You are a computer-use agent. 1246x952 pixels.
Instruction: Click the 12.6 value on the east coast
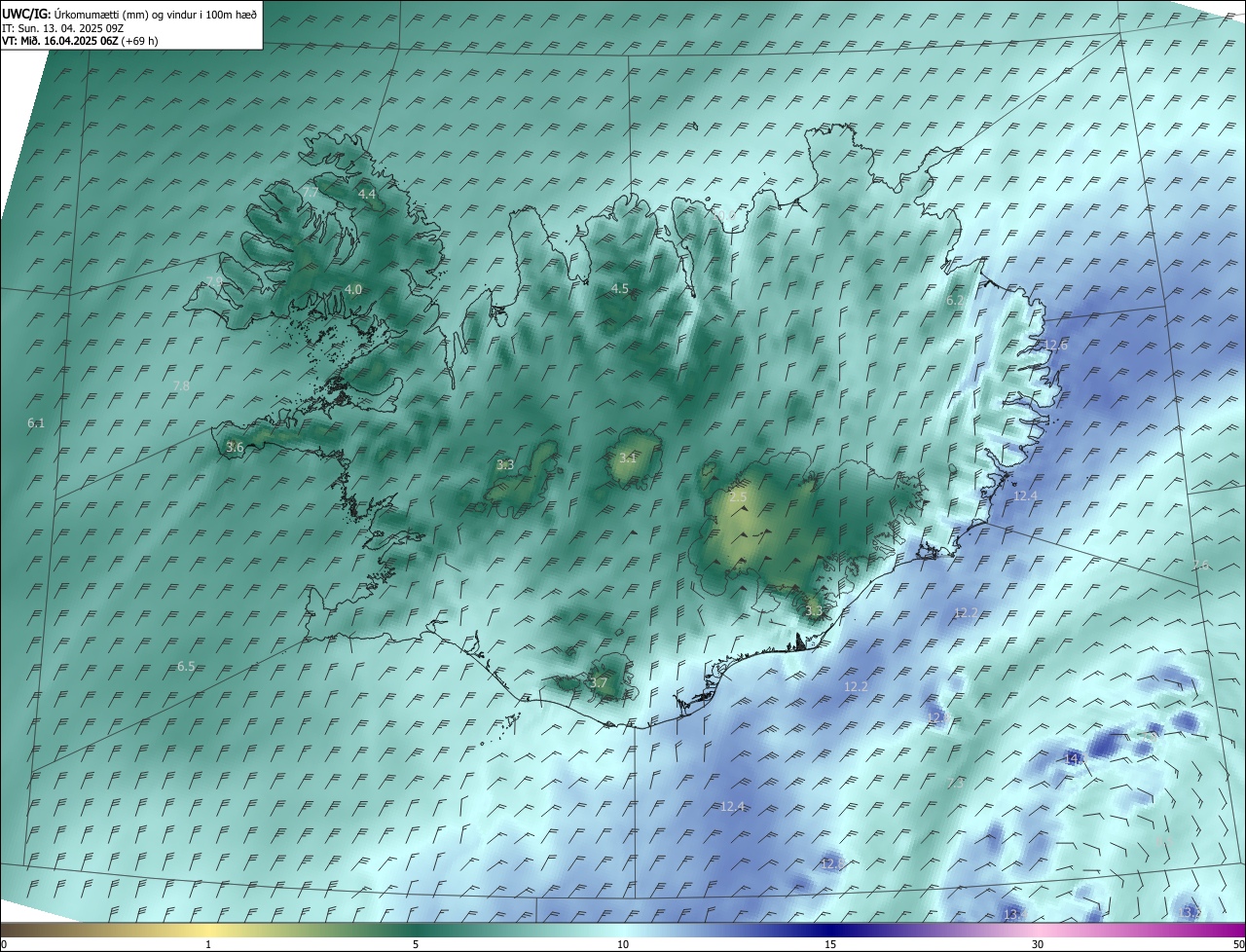(x=1055, y=346)
